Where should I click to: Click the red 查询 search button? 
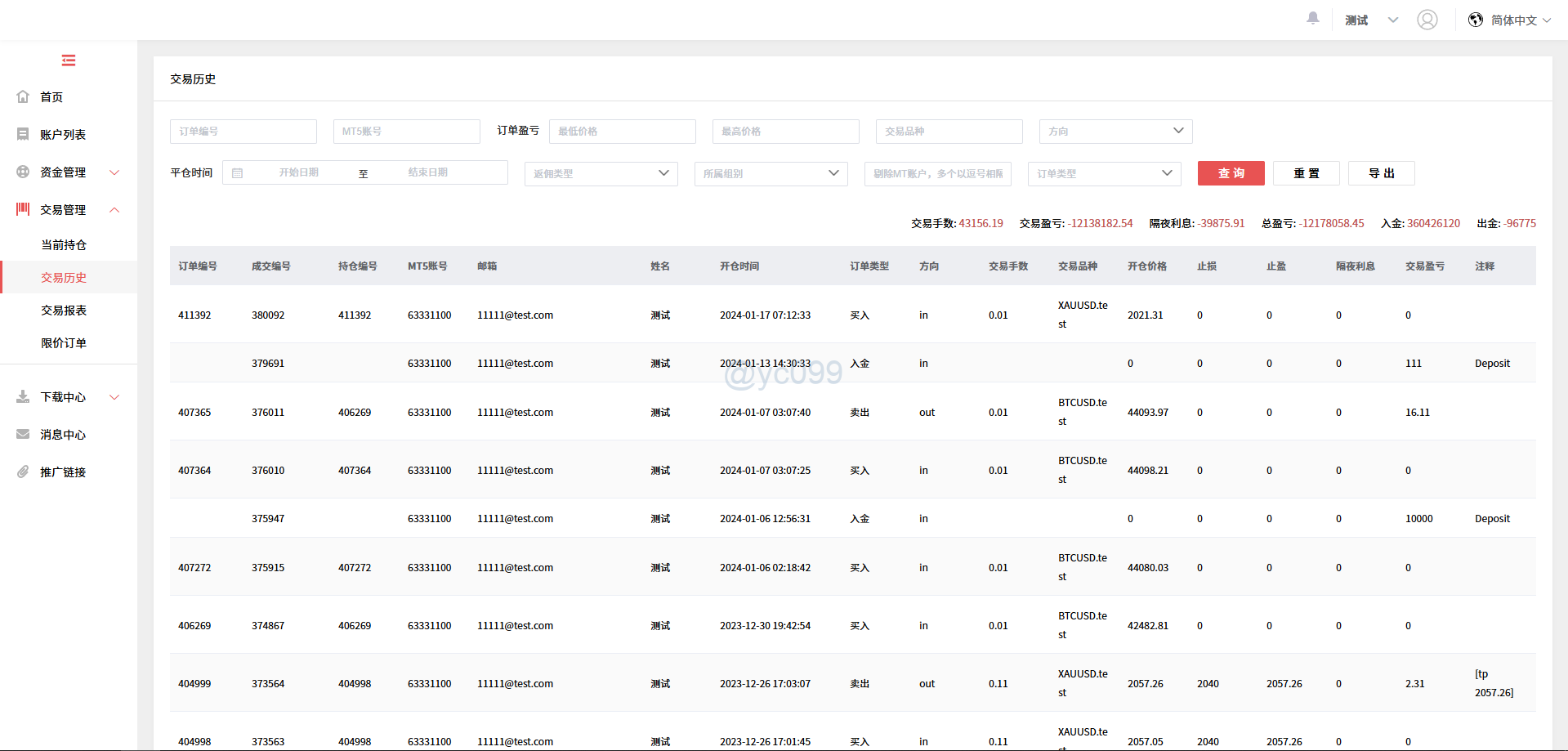1231,173
